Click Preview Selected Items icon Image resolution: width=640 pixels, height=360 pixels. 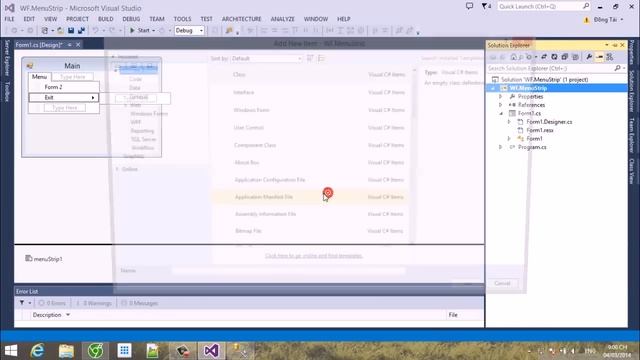599,57
